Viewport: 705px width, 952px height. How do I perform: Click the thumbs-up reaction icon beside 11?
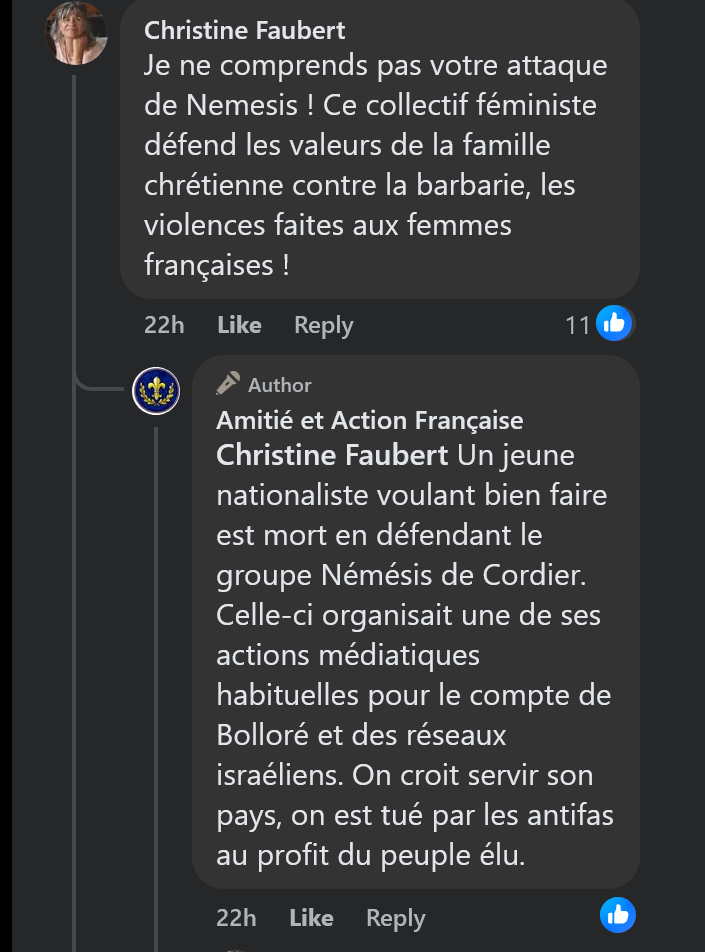[x=614, y=323]
